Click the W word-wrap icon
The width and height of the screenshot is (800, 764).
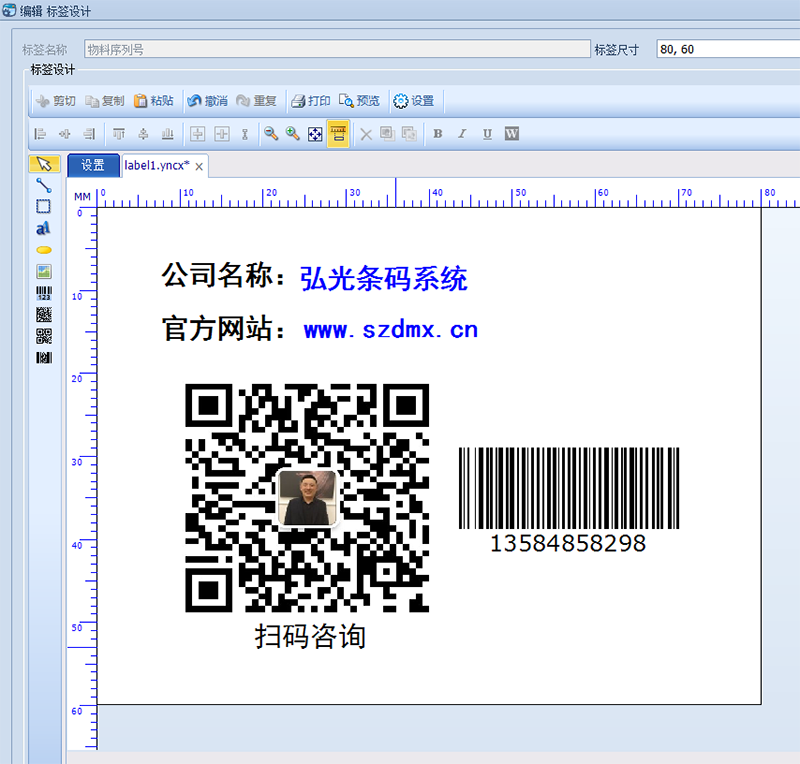pos(512,134)
